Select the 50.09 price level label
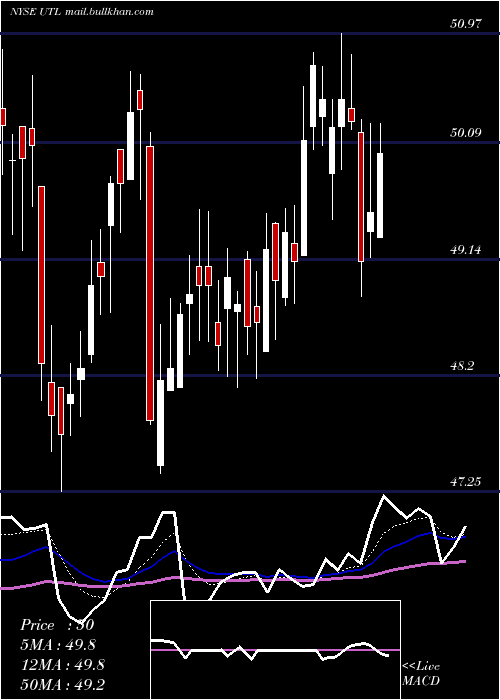Screen dimensions: 500x700 click(466, 133)
